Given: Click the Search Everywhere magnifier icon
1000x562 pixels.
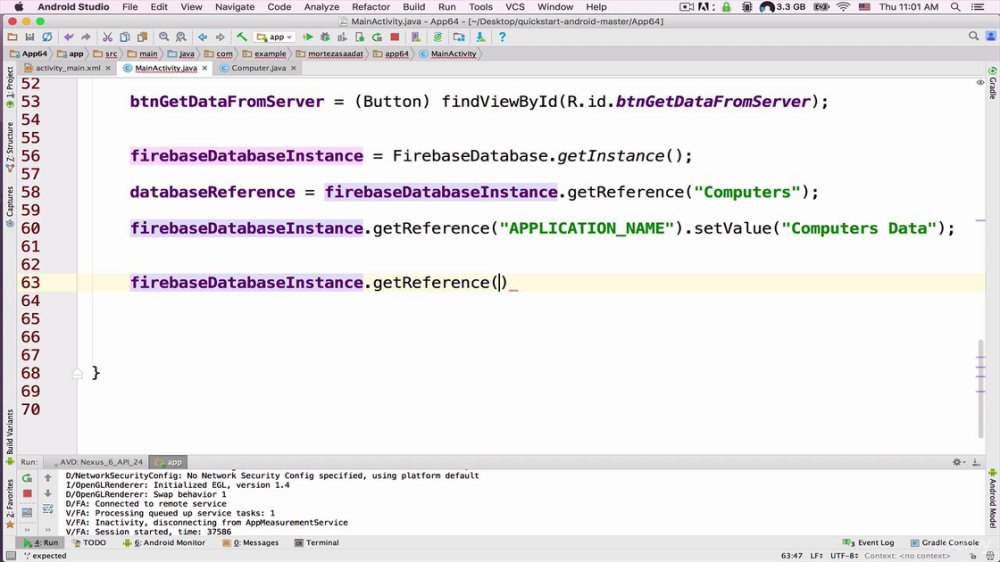Looking at the screenshot, I should click(973, 36).
